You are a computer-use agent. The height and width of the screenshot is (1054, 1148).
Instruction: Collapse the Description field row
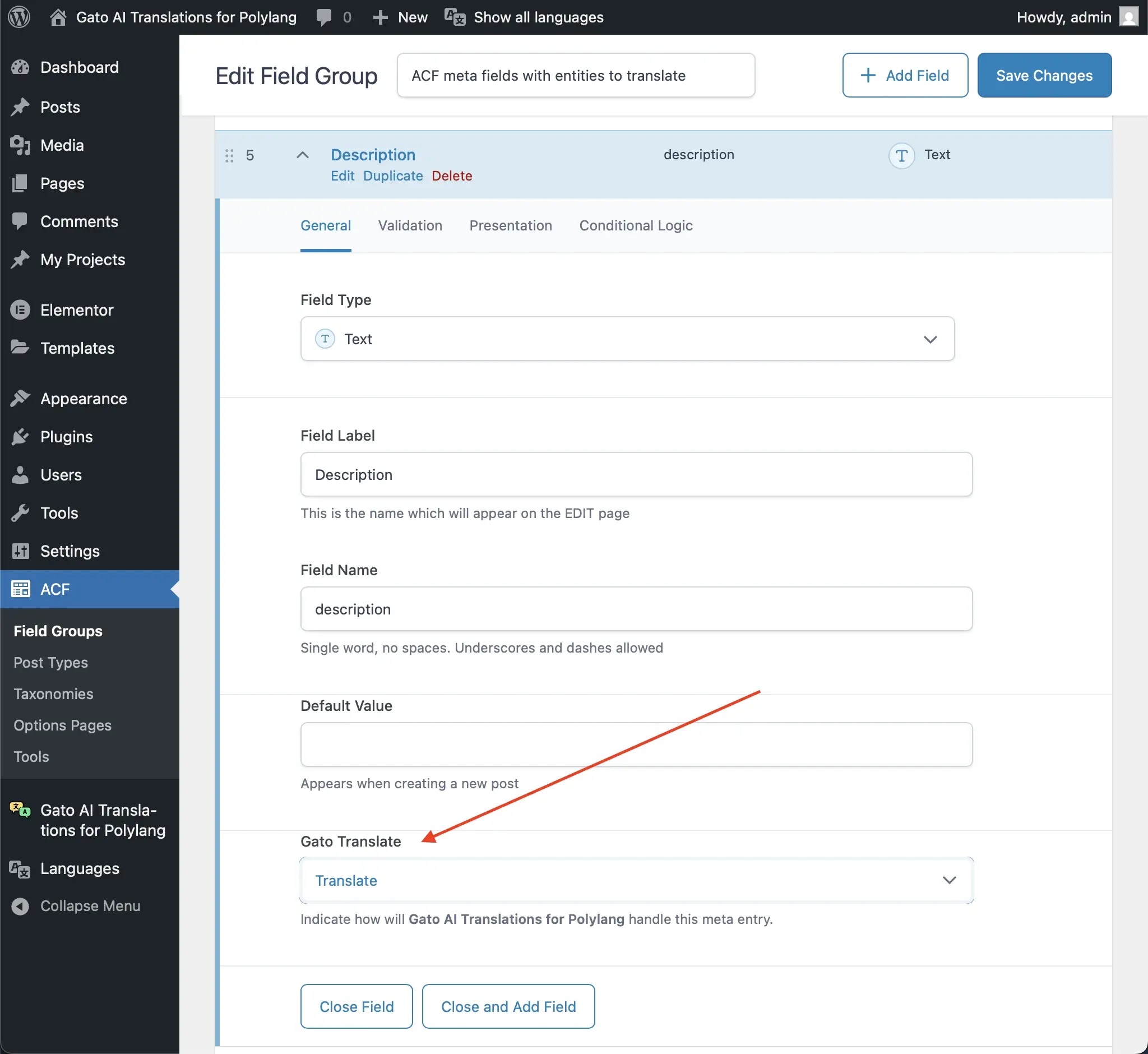click(302, 155)
